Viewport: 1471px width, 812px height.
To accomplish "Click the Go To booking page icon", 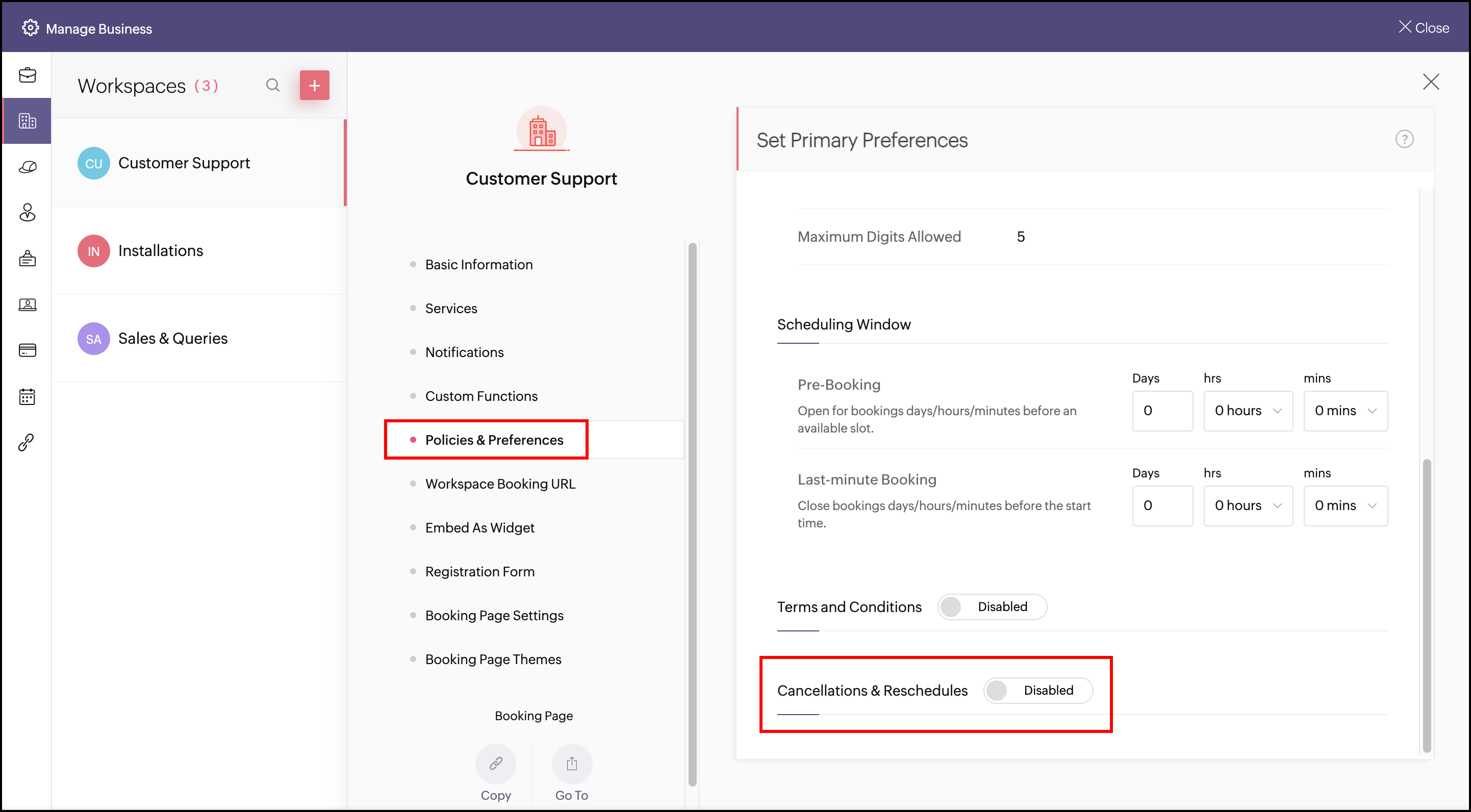I will pos(571,764).
